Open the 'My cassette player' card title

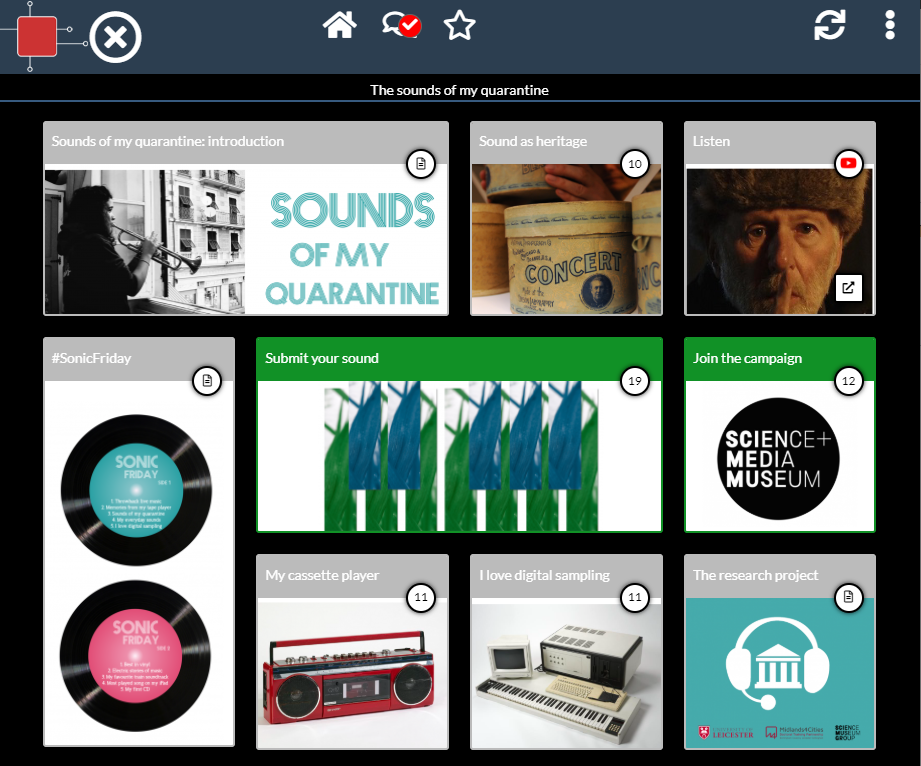322,575
